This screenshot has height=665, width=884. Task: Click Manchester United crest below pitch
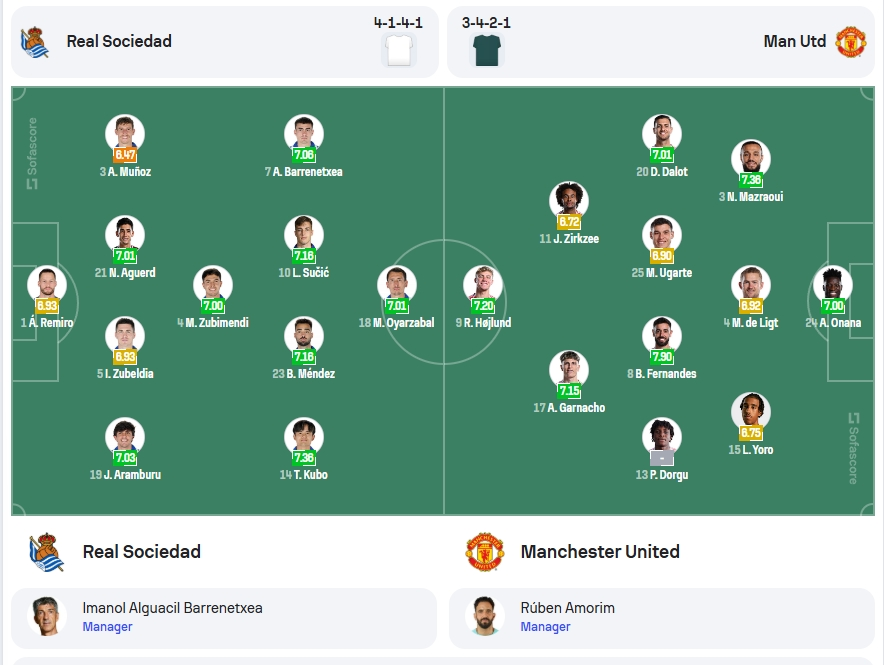tap(485, 552)
